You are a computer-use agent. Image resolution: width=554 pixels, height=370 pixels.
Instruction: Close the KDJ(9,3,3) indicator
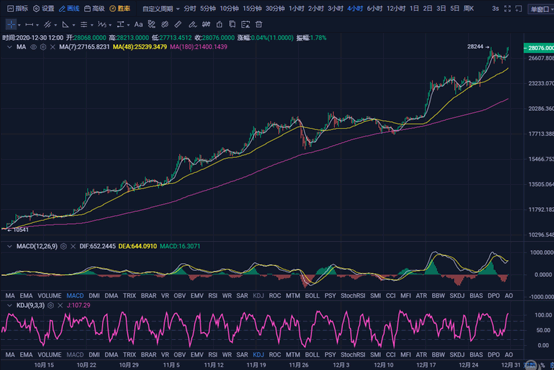[60, 305]
